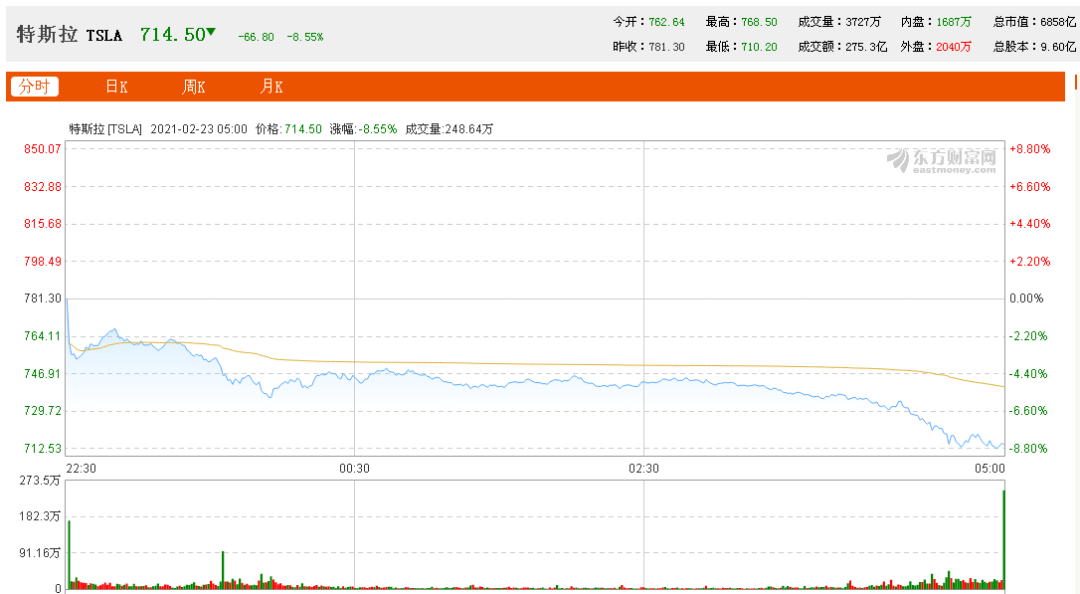Click the price change -66.80

(256, 37)
